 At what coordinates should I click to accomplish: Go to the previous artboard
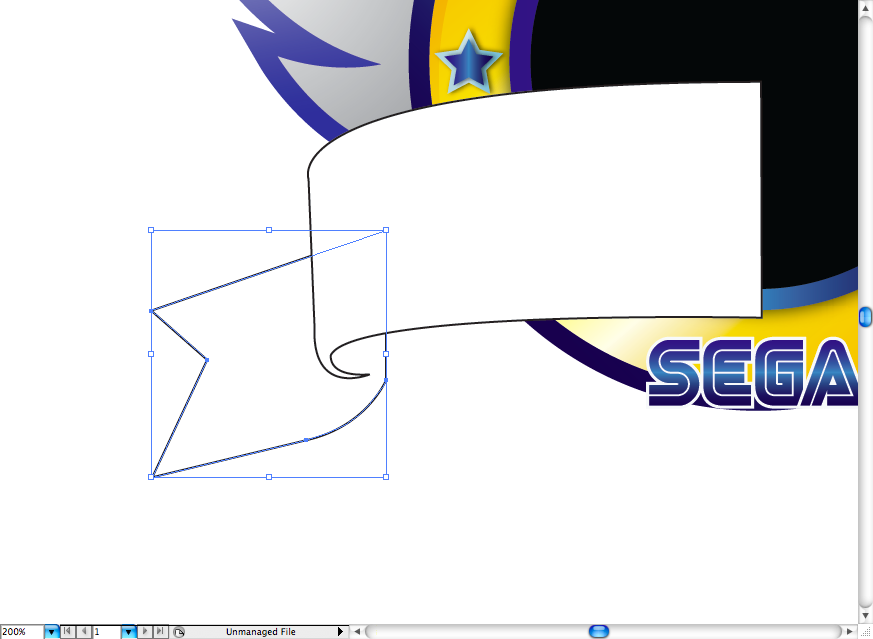pyautogui.click(x=84, y=631)
